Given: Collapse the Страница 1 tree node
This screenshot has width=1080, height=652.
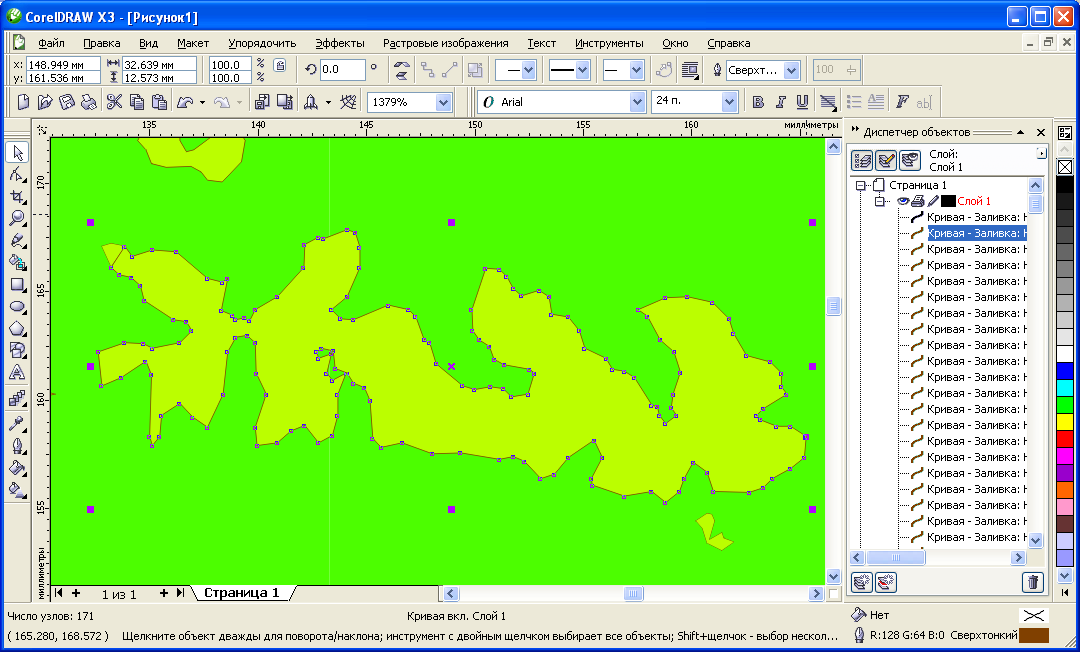Looking at the screenshot, I should point(859,185).
